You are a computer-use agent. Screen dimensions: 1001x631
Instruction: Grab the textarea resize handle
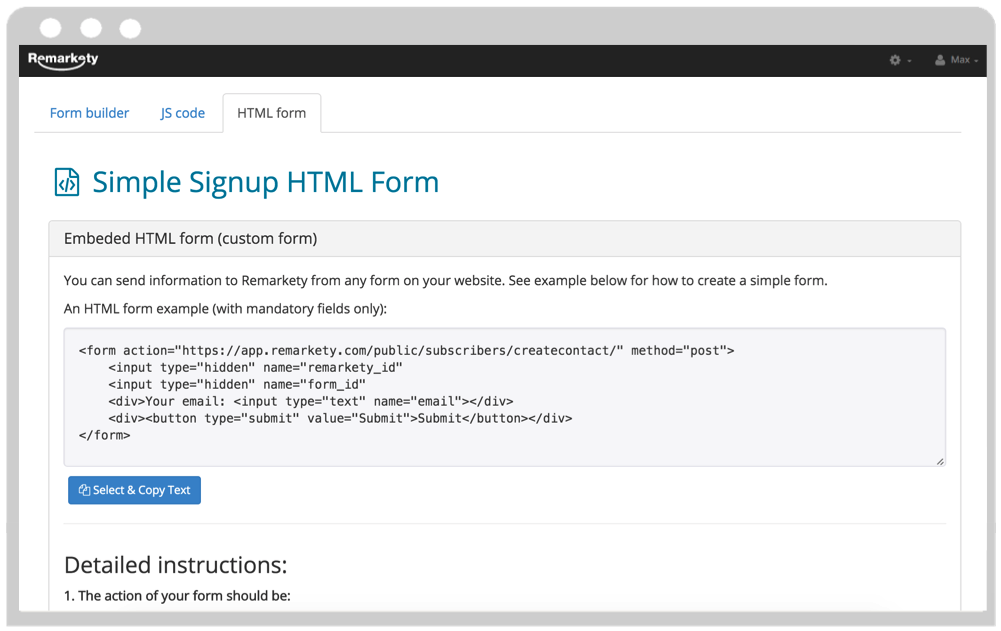940,461
